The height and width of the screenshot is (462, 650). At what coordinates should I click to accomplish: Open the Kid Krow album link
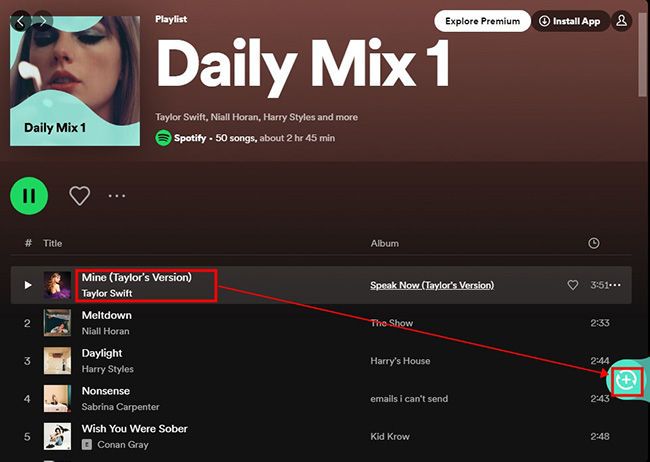point(390,436)
